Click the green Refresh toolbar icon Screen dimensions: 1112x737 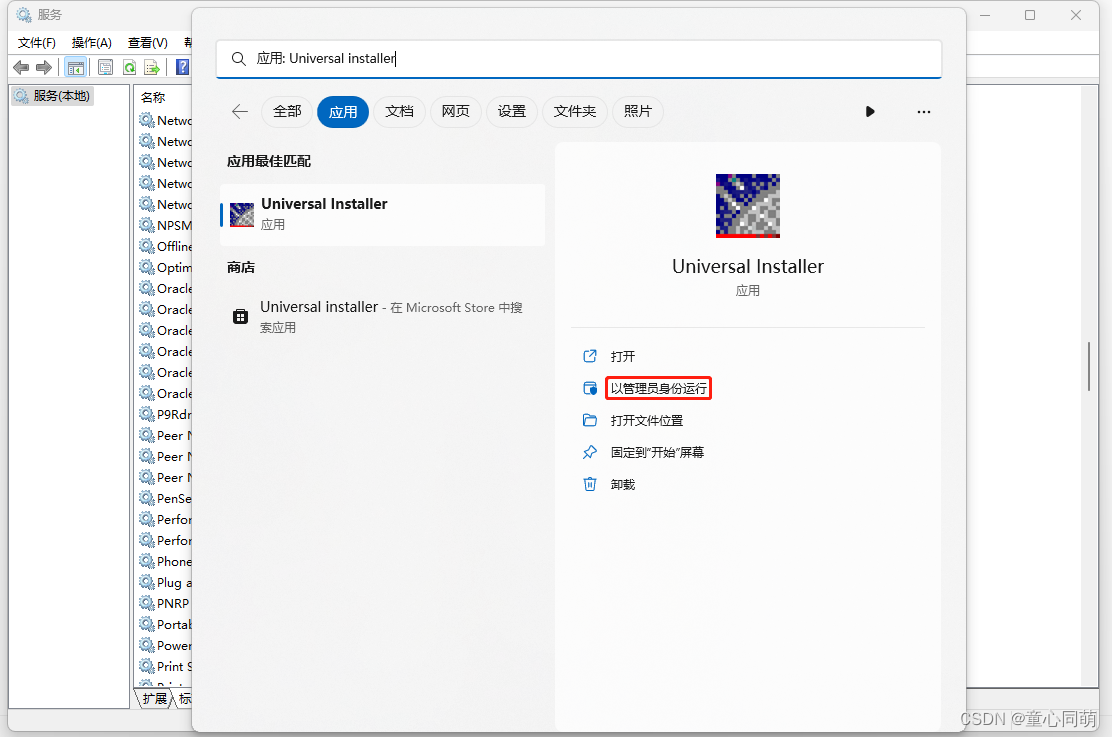(129, 67)
